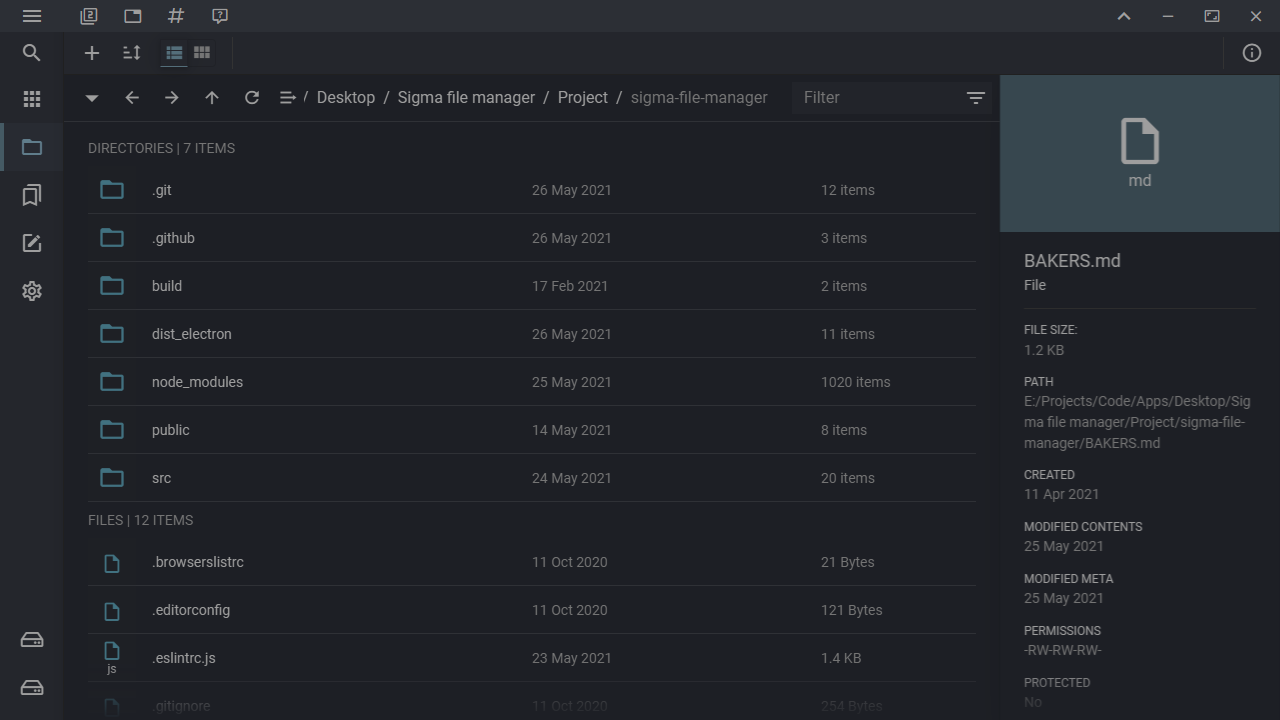1280x720 pixels.
Task: Select the upper drive icon in sidebar
Action: pos(32,640)
